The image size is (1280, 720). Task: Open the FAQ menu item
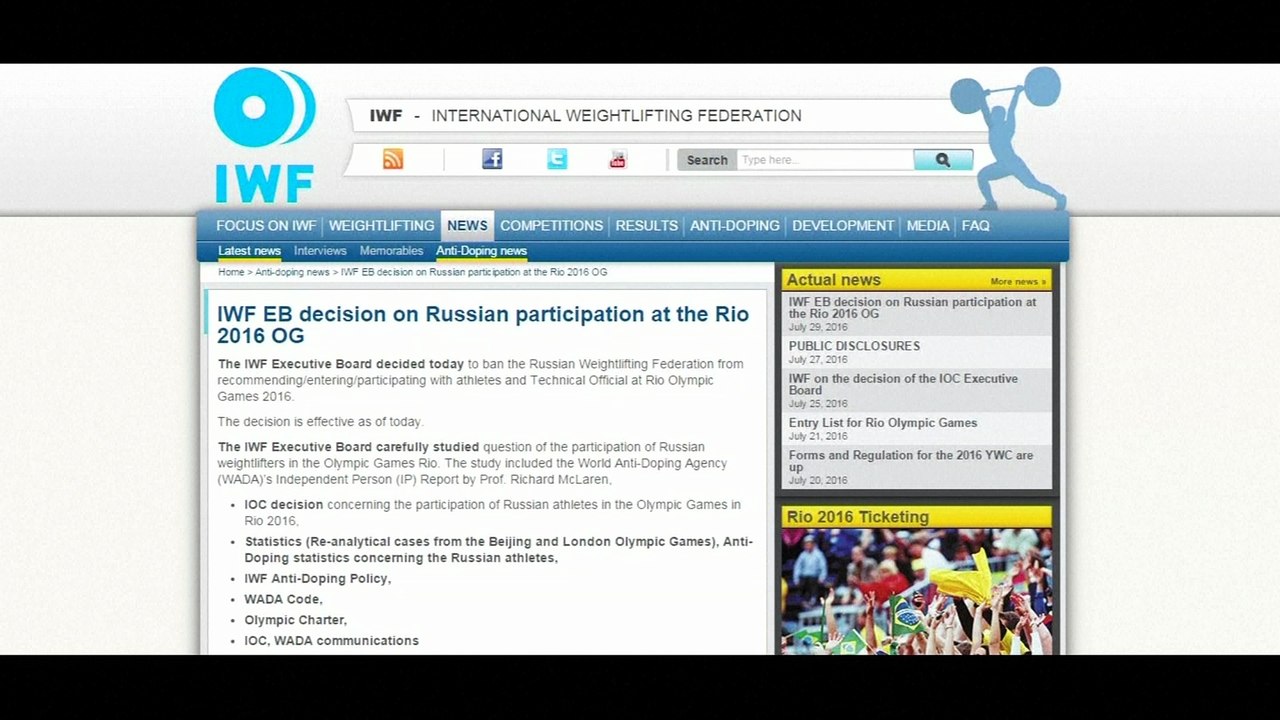coord(976,226)
